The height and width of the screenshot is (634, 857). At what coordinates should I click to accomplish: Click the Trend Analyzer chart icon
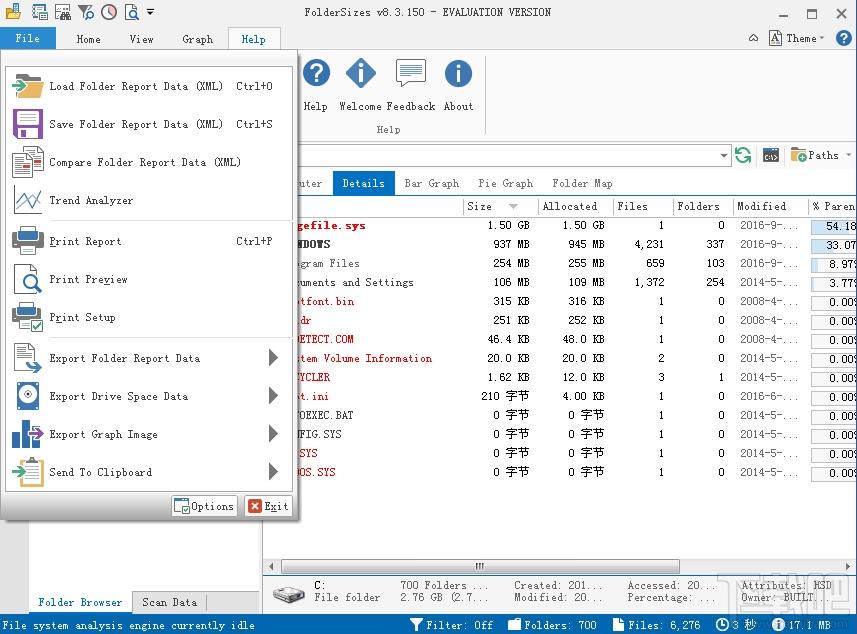click(27, 200)
